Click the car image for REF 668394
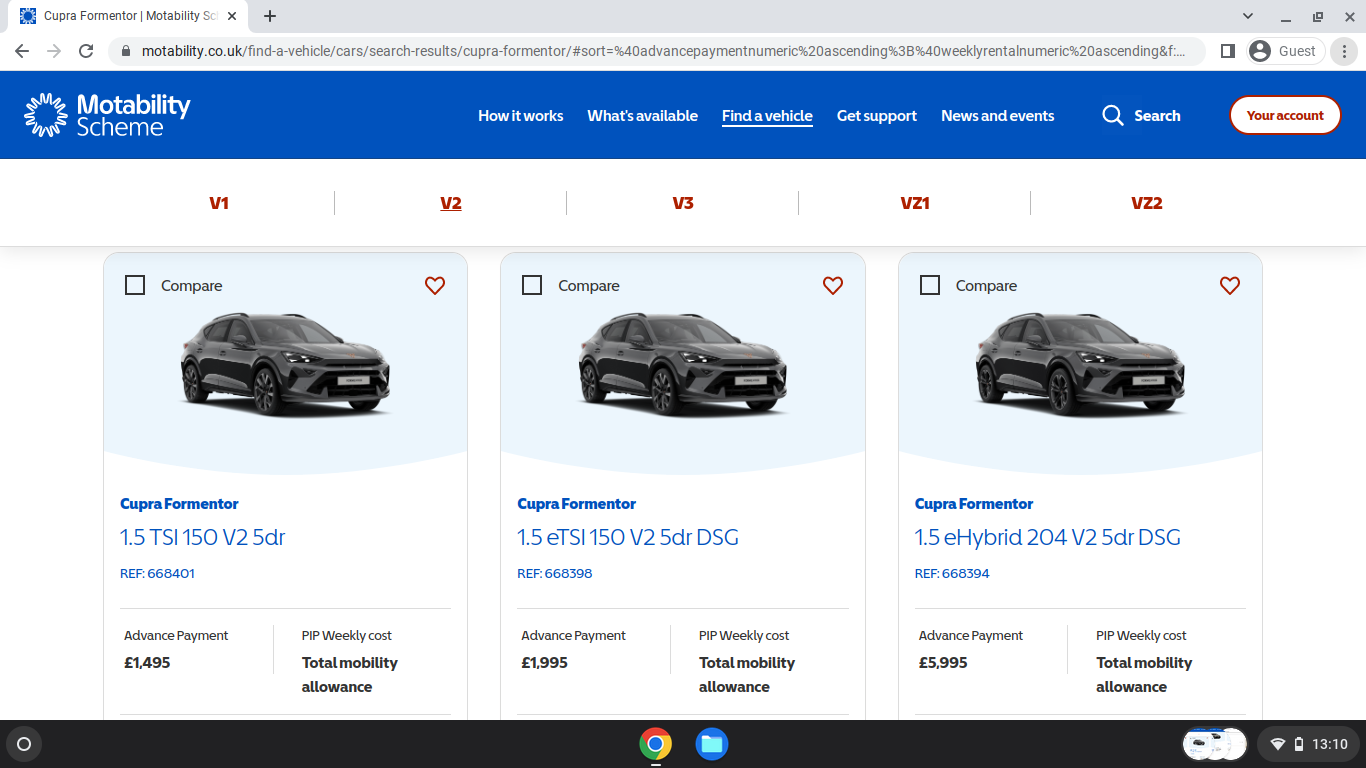 tap(1080, 365)
